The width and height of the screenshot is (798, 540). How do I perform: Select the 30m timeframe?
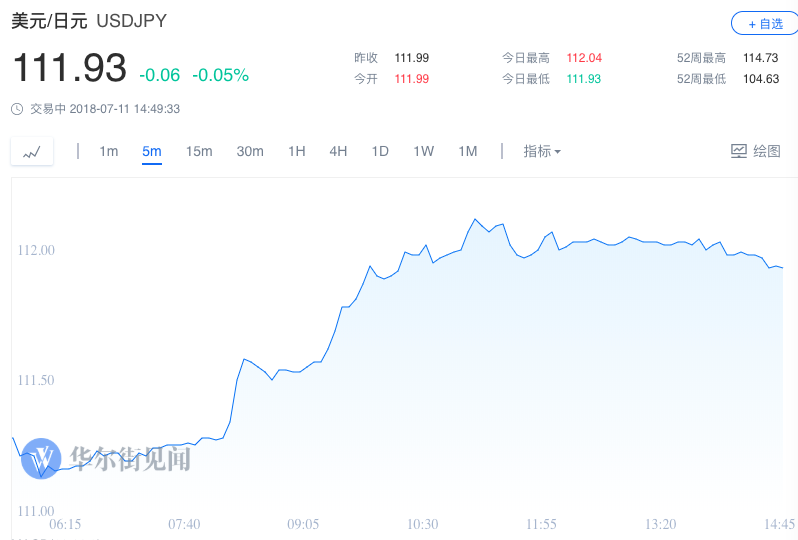coord(250,151)
